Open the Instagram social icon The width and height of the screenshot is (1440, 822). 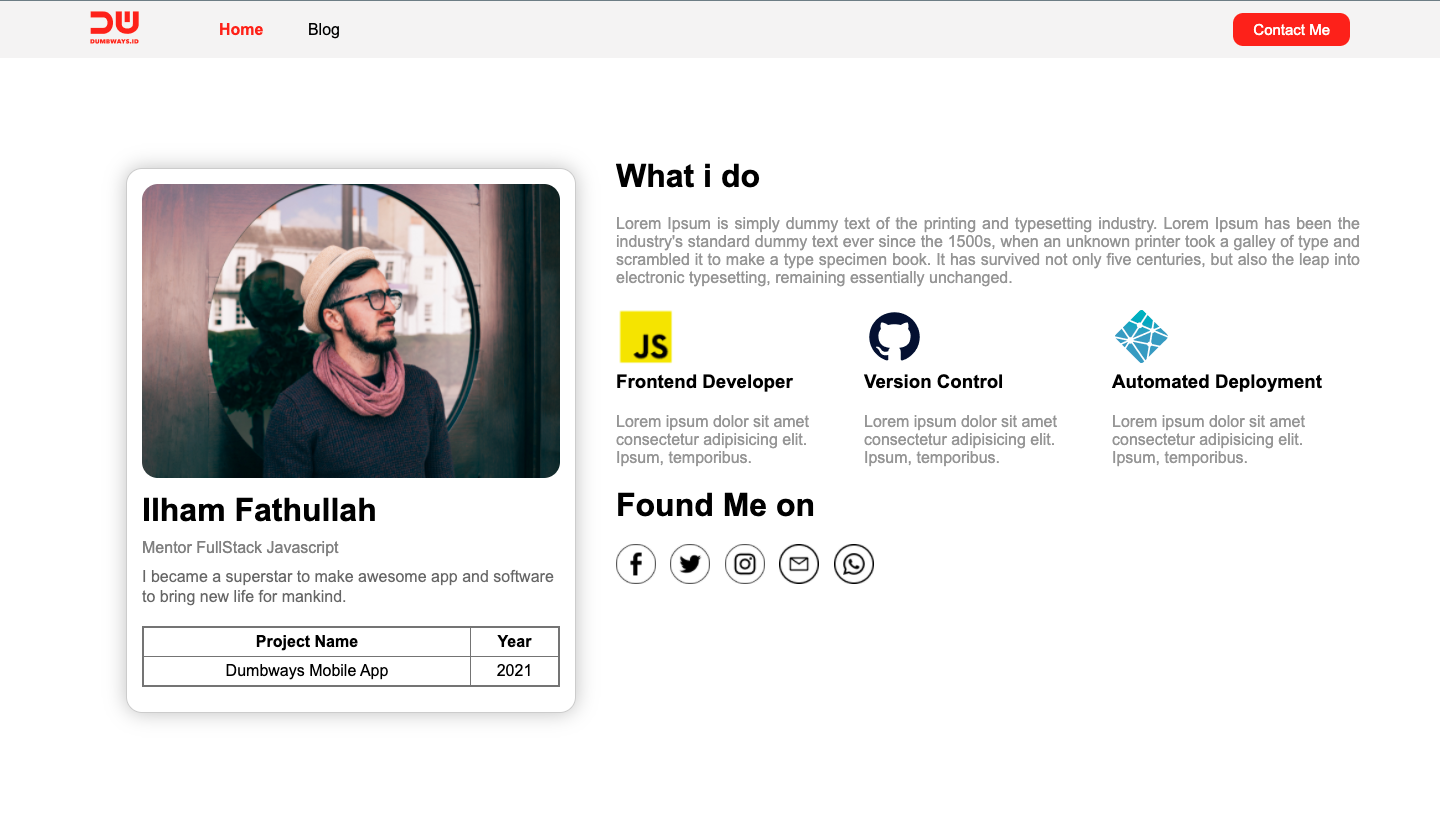pyautogui.click(x=745, y=564)
